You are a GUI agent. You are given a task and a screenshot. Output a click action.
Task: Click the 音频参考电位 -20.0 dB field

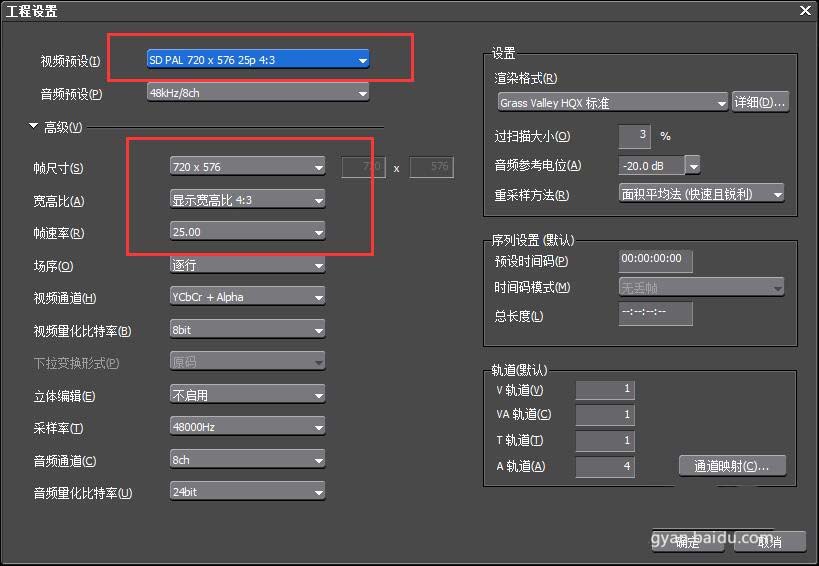coord(651,166)
